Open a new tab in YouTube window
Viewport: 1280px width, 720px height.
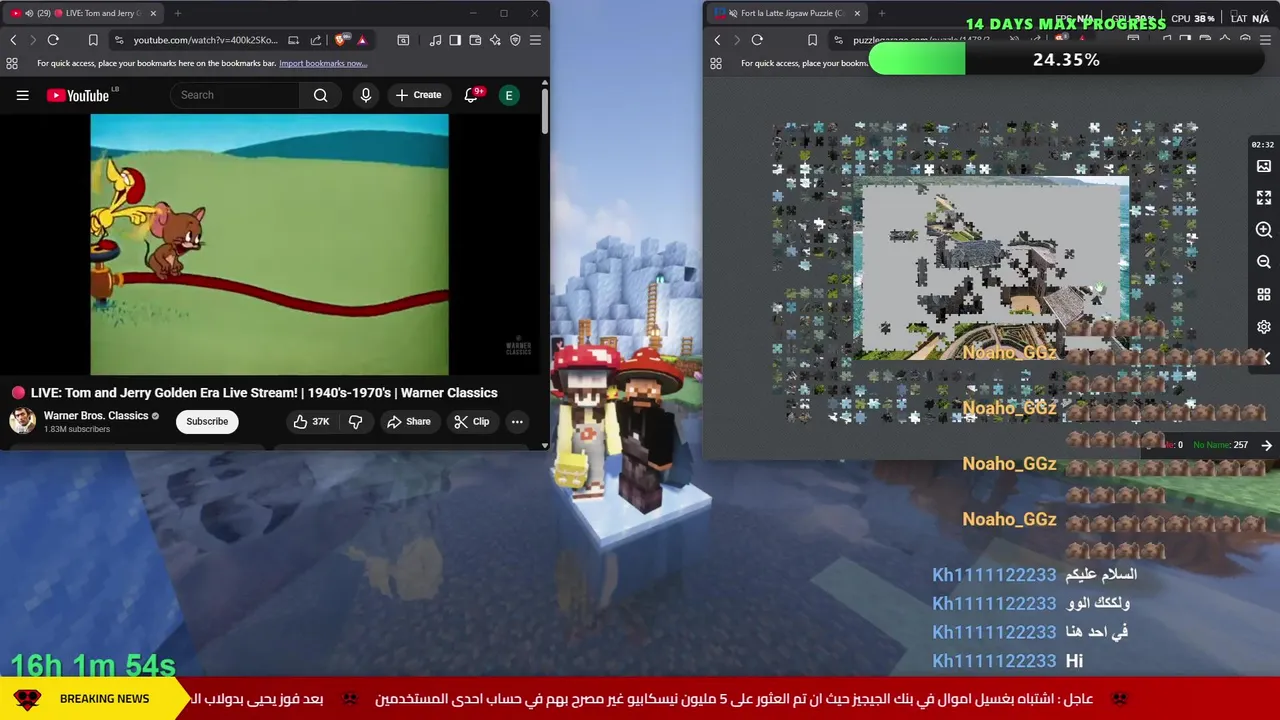(x=178, y=13)
